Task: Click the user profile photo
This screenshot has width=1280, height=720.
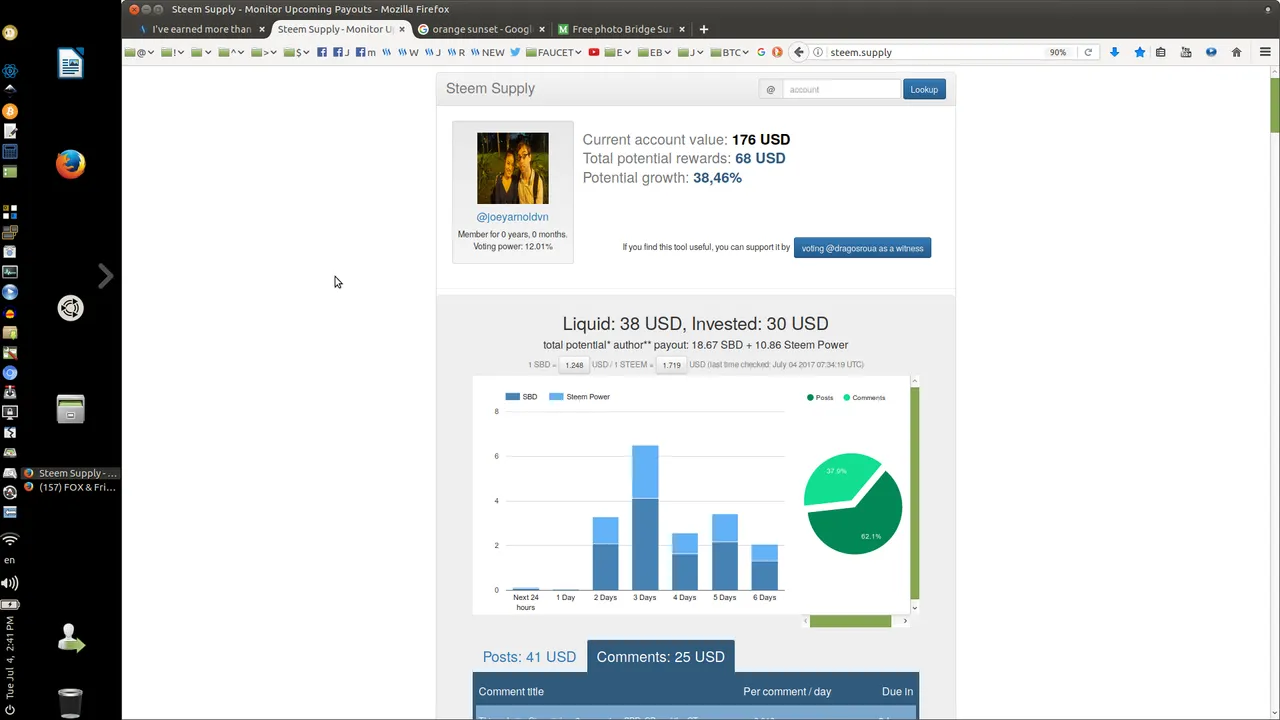Action: [512, 168]
